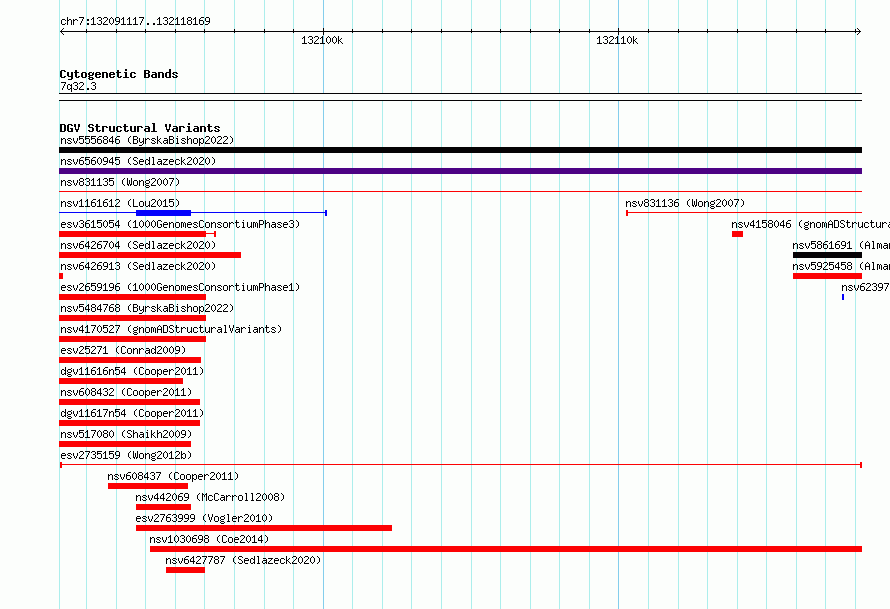890x609 pixels.
Task: Click nsv5484768 (ByrskaBishop2022) label
Action: tap(147, 308)
